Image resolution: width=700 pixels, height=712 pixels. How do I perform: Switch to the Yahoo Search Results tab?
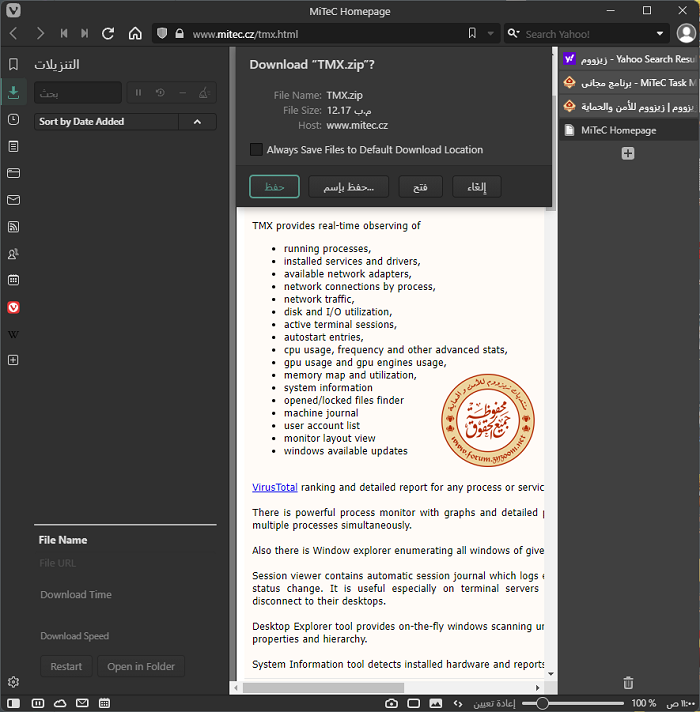(x=628, y=59)
